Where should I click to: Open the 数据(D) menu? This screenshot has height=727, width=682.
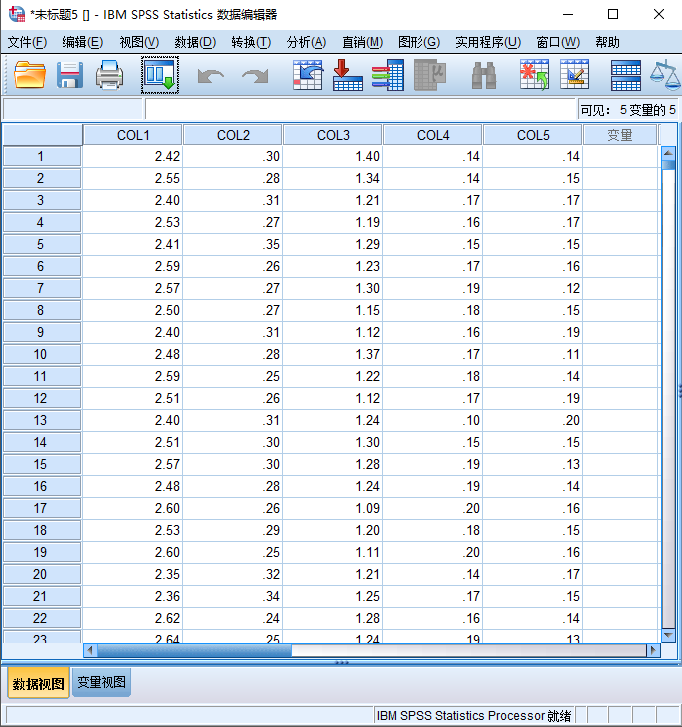click(x=195, y=43)
